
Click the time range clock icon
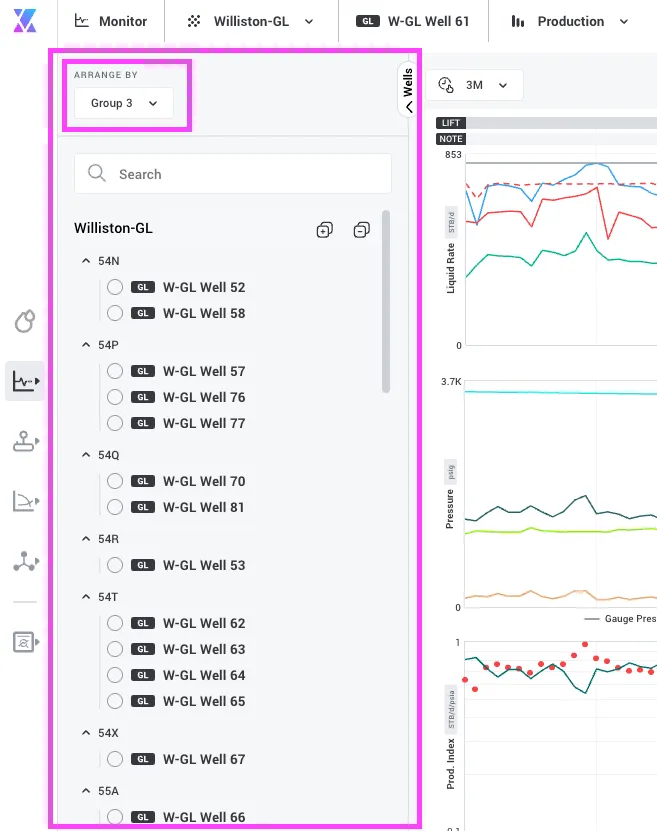(x=446, y=85)
